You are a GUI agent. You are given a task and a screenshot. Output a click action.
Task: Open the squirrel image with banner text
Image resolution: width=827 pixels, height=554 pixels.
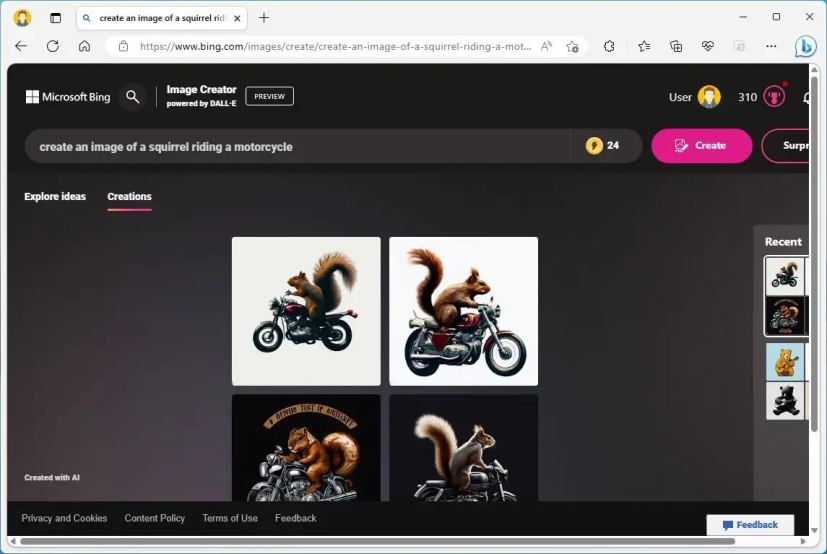(x=306, y=447)
